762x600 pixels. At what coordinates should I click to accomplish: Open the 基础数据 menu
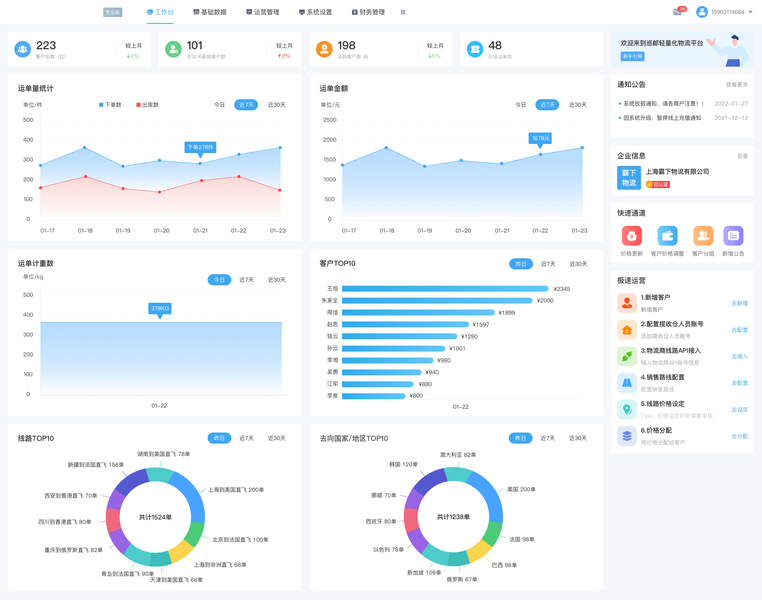[x=210, y=12]
